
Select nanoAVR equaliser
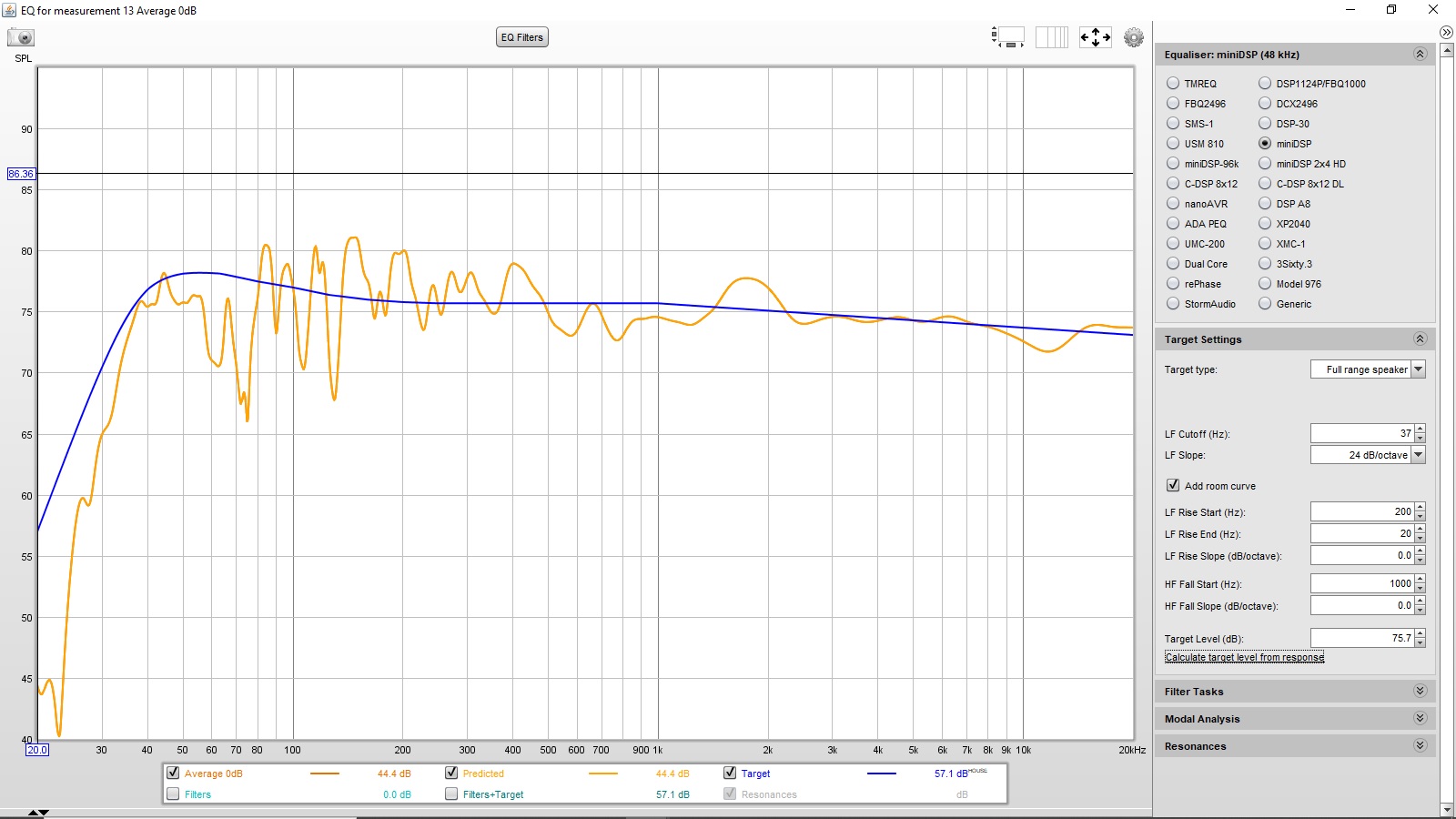1173,203
